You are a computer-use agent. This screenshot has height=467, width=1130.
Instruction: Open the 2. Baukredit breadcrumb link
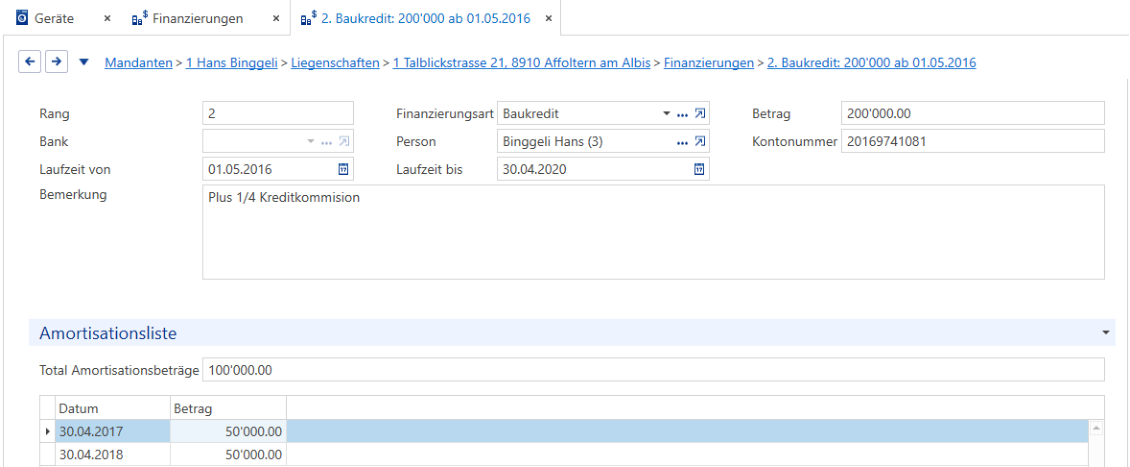pyautogui.click(x=871, y=63)
